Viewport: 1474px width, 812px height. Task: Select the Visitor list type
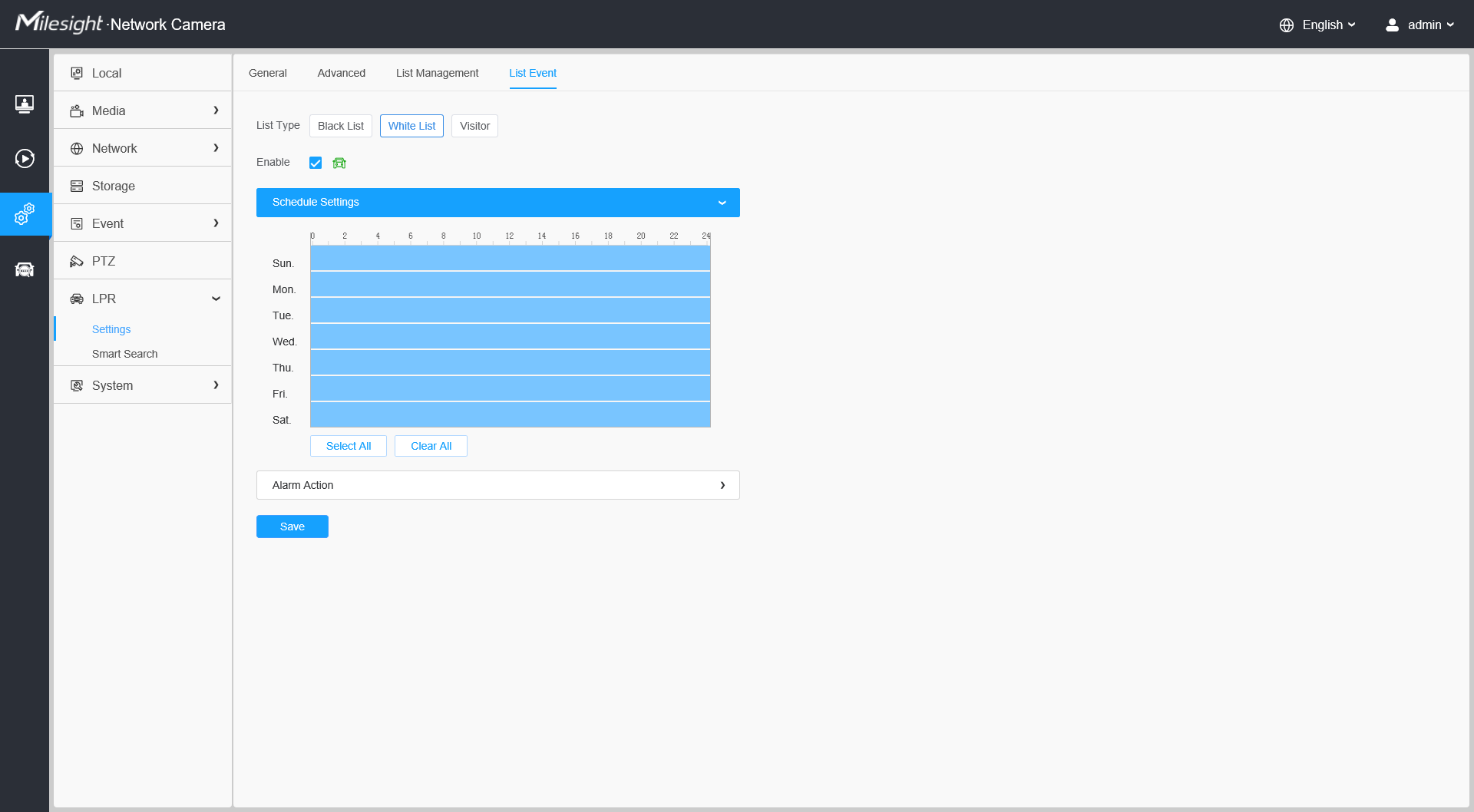click(x=474, y=126)
